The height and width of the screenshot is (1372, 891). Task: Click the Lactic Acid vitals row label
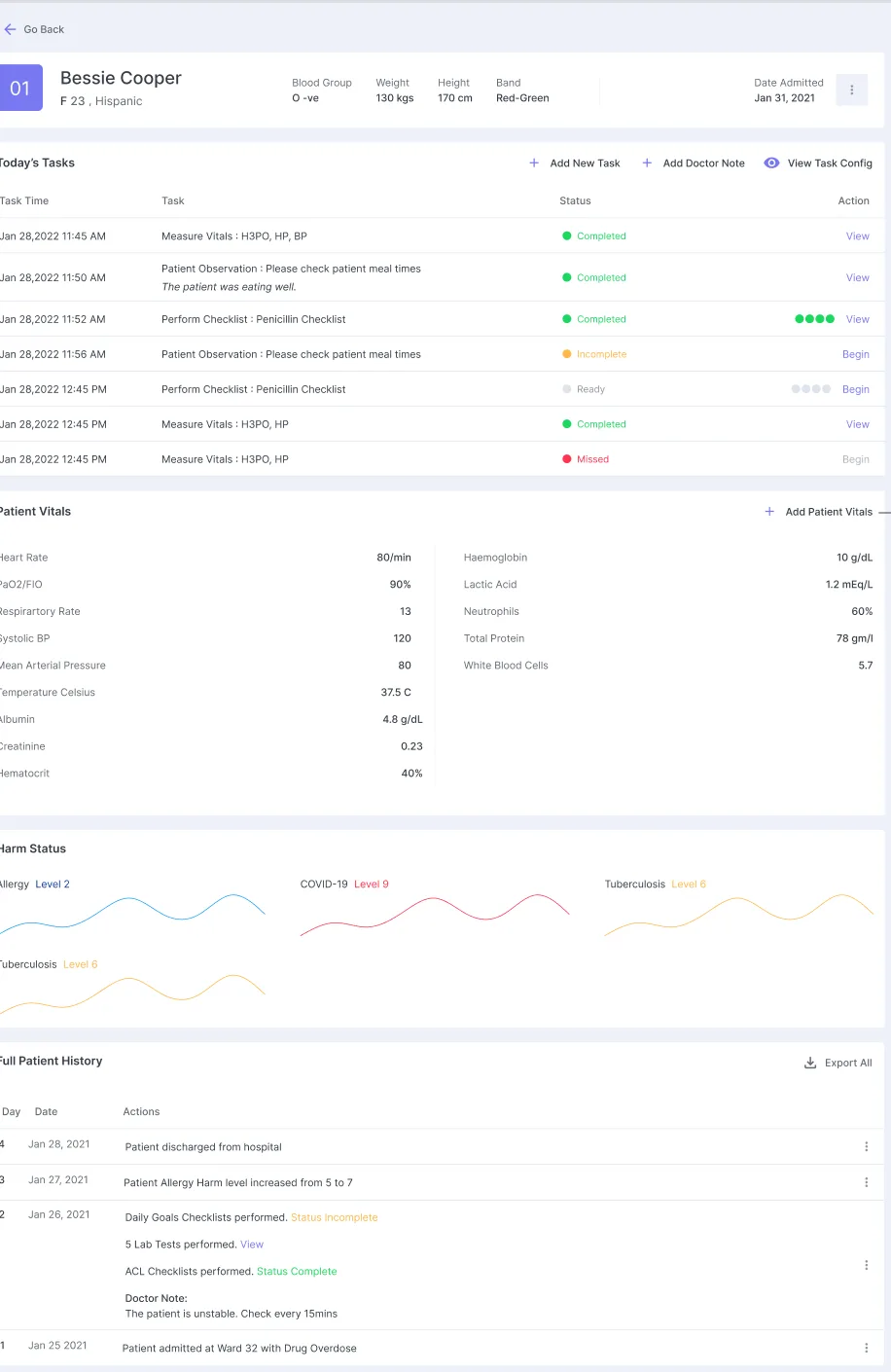[x=490, y=585]
